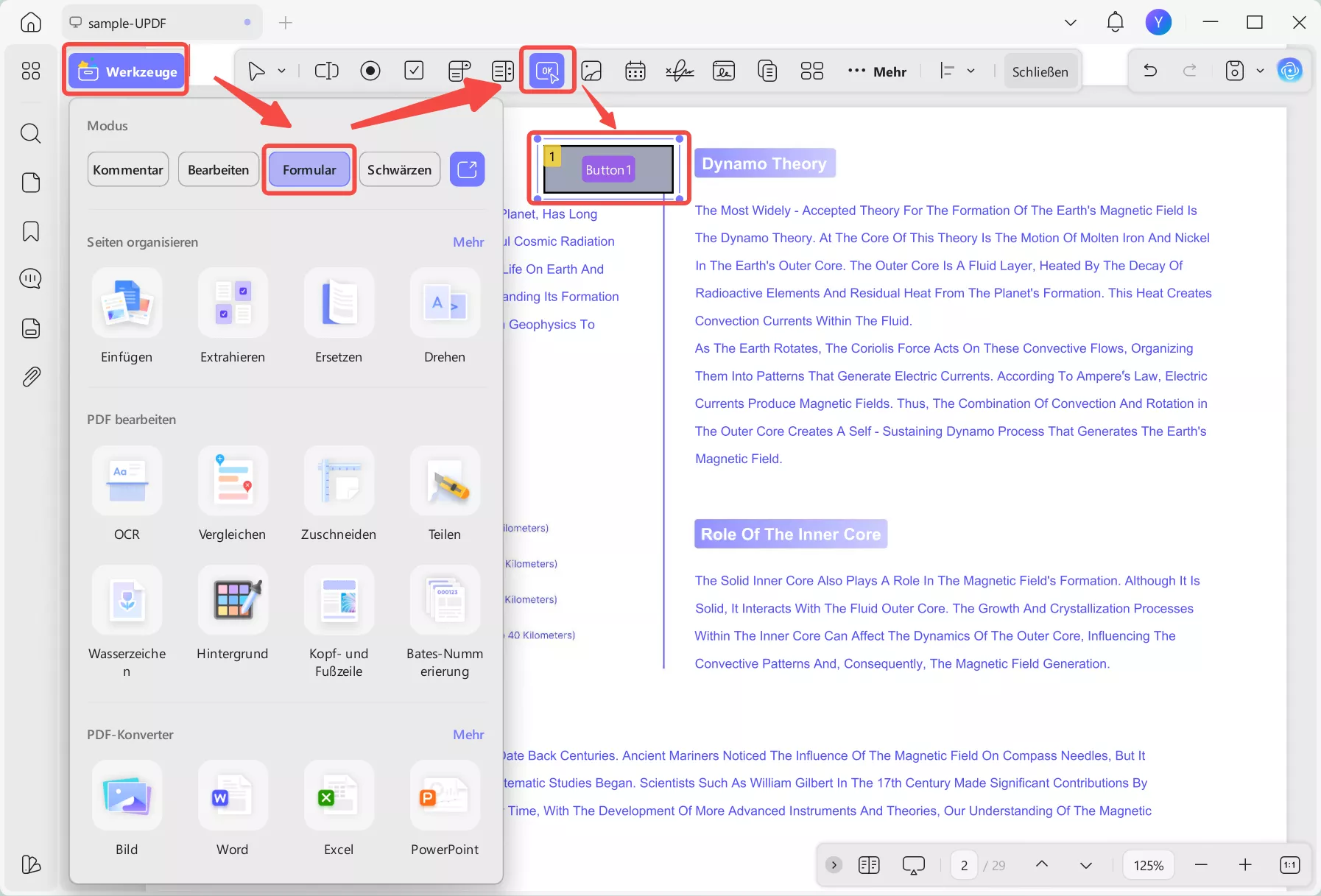Select the date field form tool
This screenshot has height=896, width=1321.
coord(635,71)
